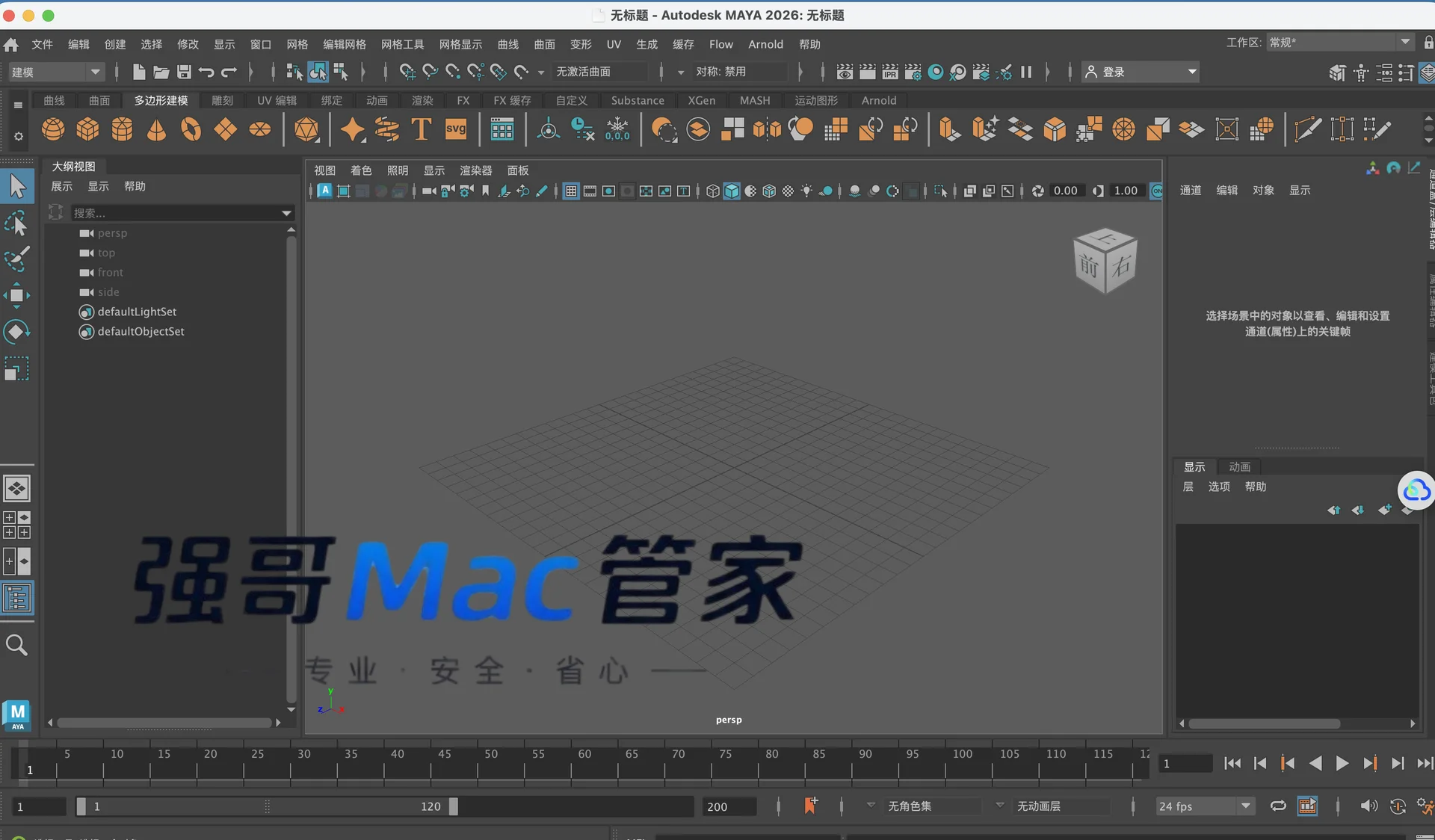Toggle audio mute speaker icon

click(1368, 806)
